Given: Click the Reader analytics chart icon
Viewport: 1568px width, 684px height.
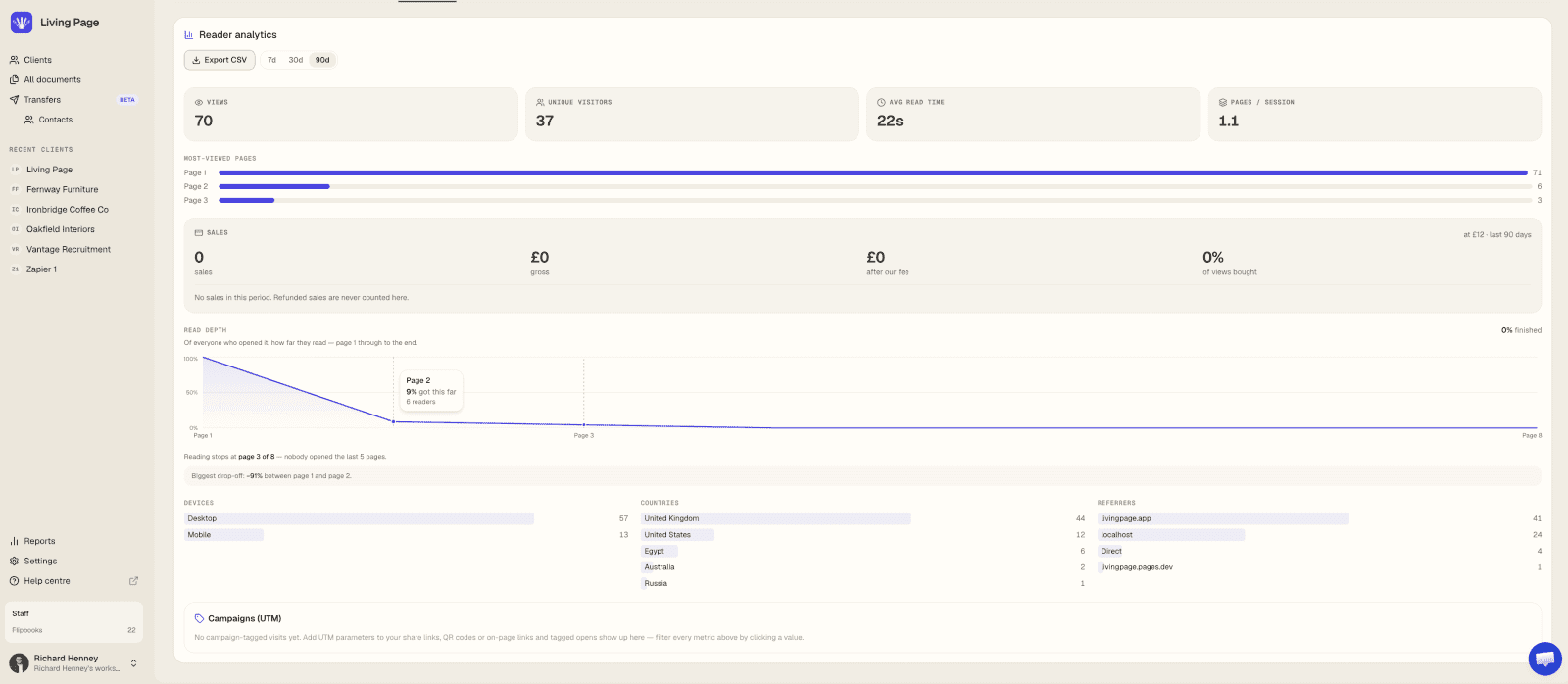Looking at the screenshot, I should tap(189, 35).
